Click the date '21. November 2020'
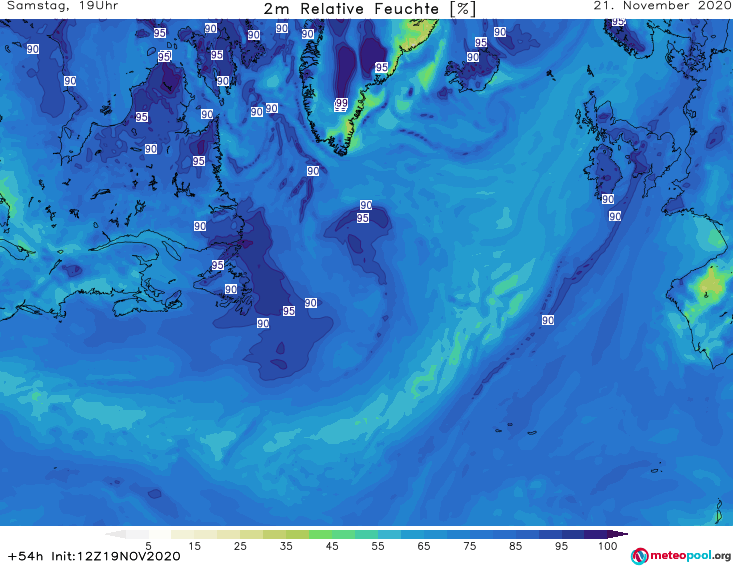 coord(662,6)
